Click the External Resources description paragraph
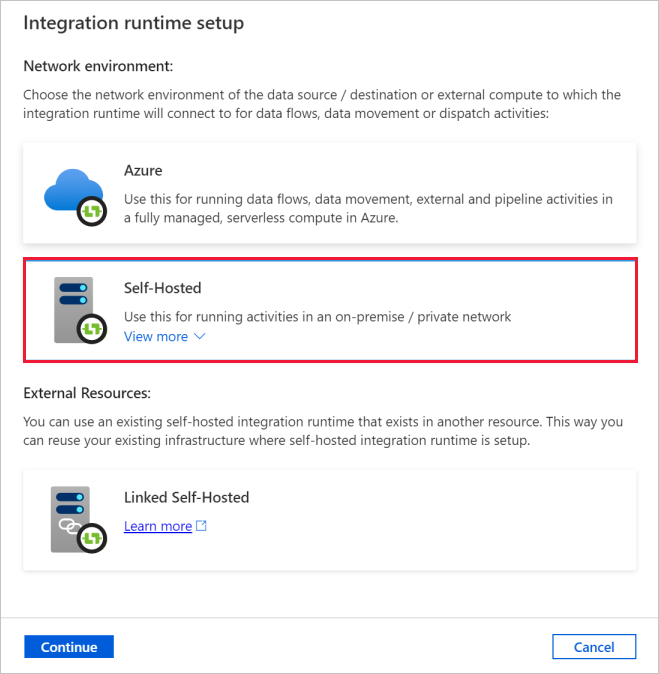 coord(321,431)
